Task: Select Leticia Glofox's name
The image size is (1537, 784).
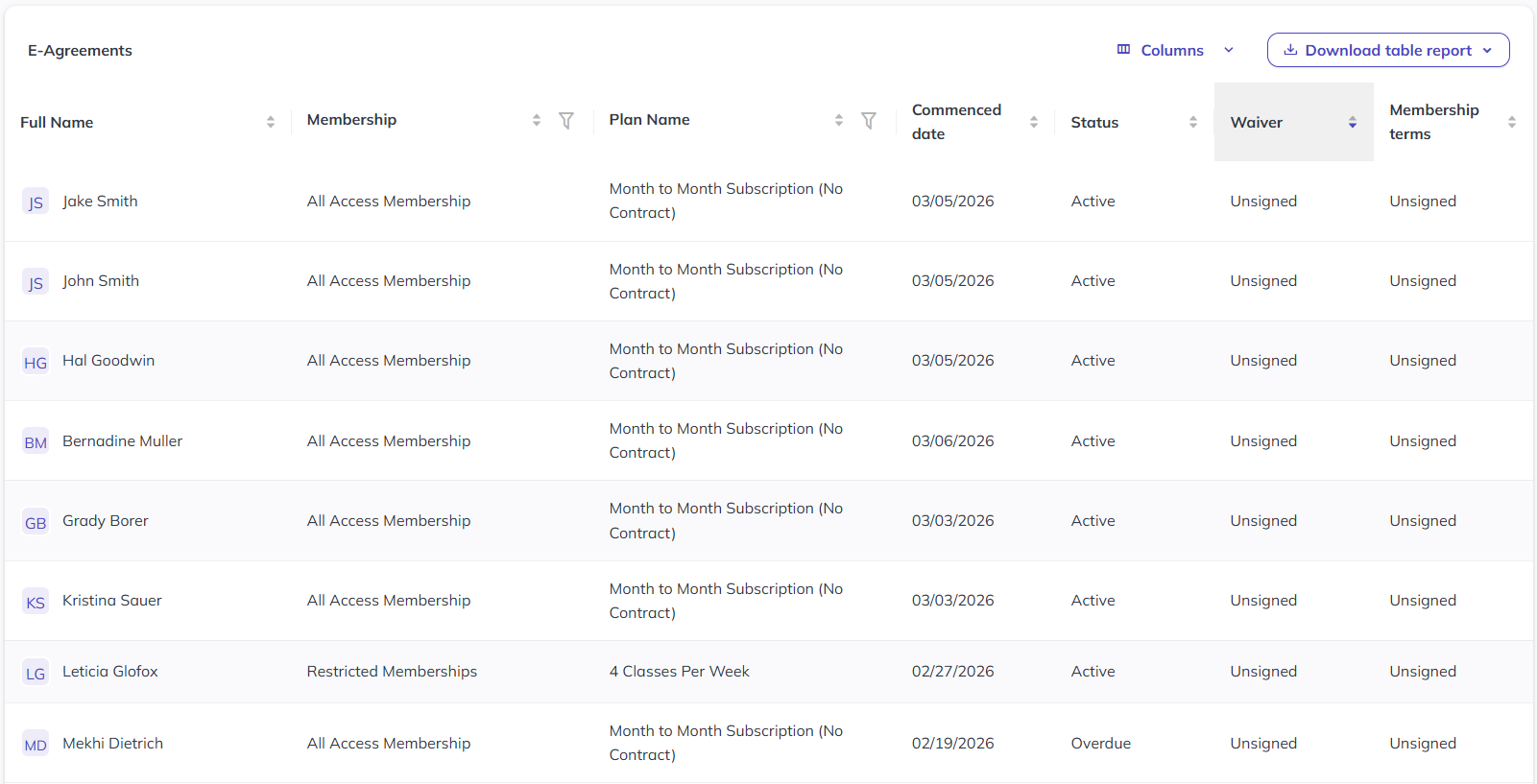Action: [110, 671]
